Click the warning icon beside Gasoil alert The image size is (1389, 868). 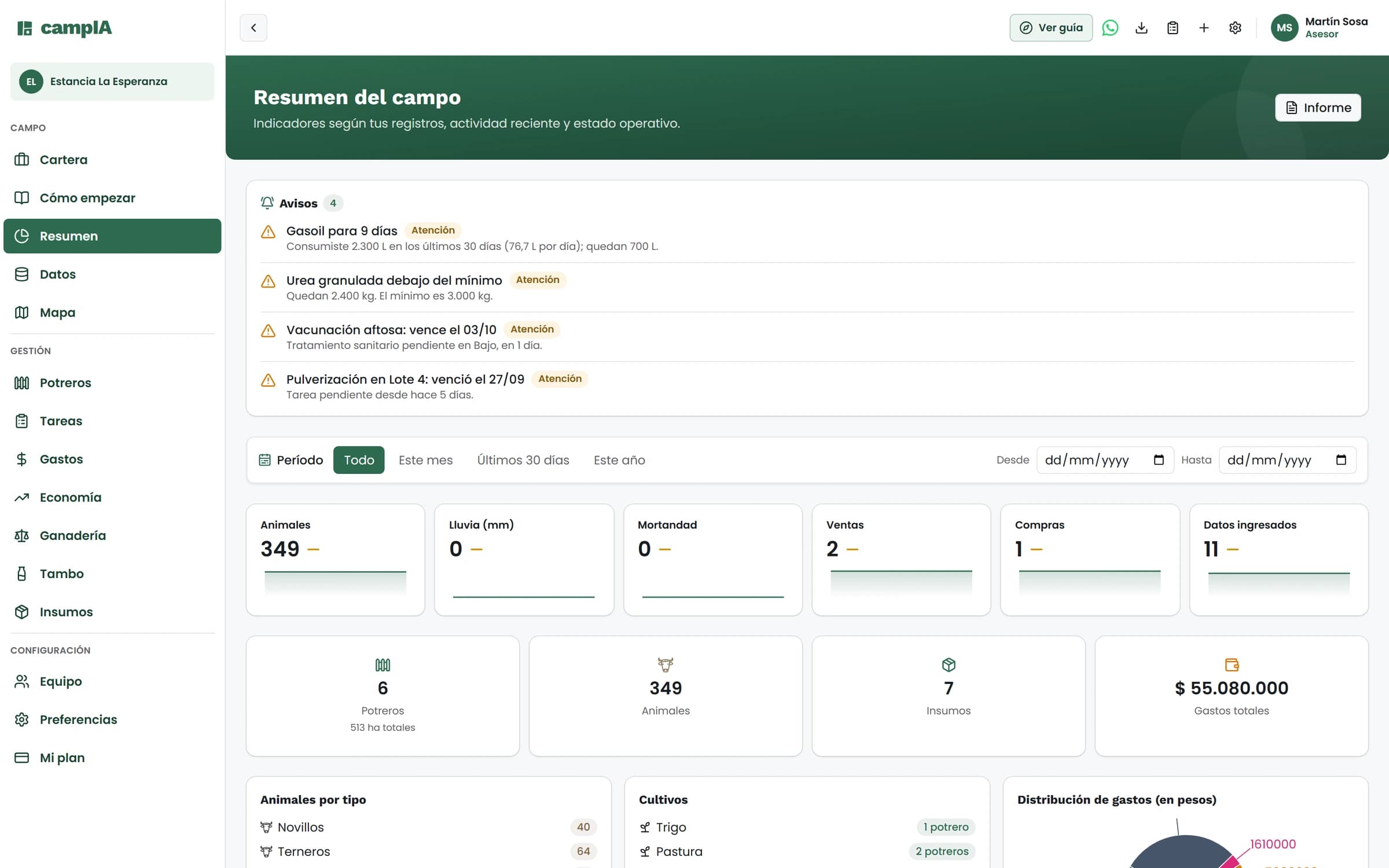click(x=268, y=232)
